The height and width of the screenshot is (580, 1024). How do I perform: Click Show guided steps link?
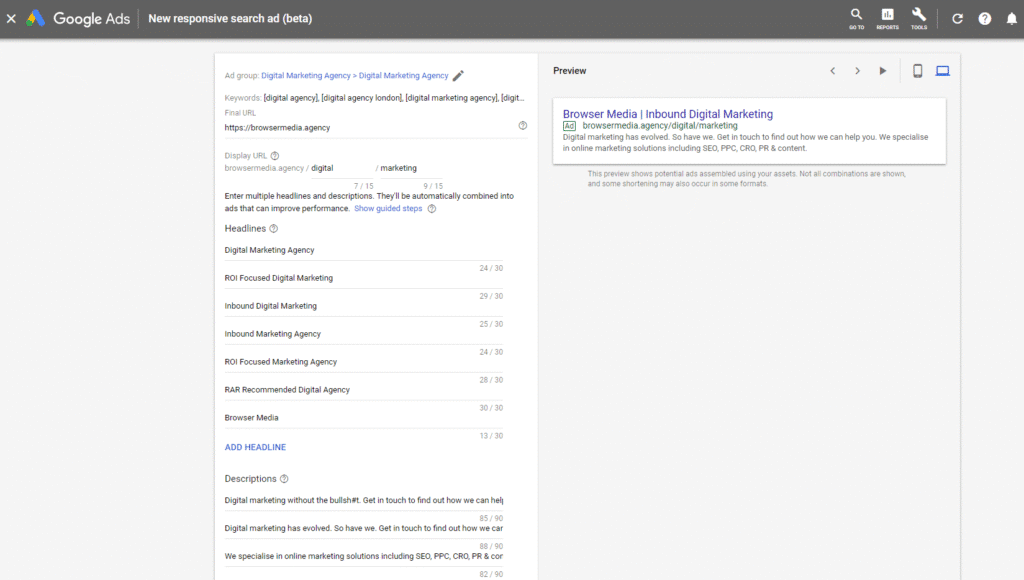point(388,209)
